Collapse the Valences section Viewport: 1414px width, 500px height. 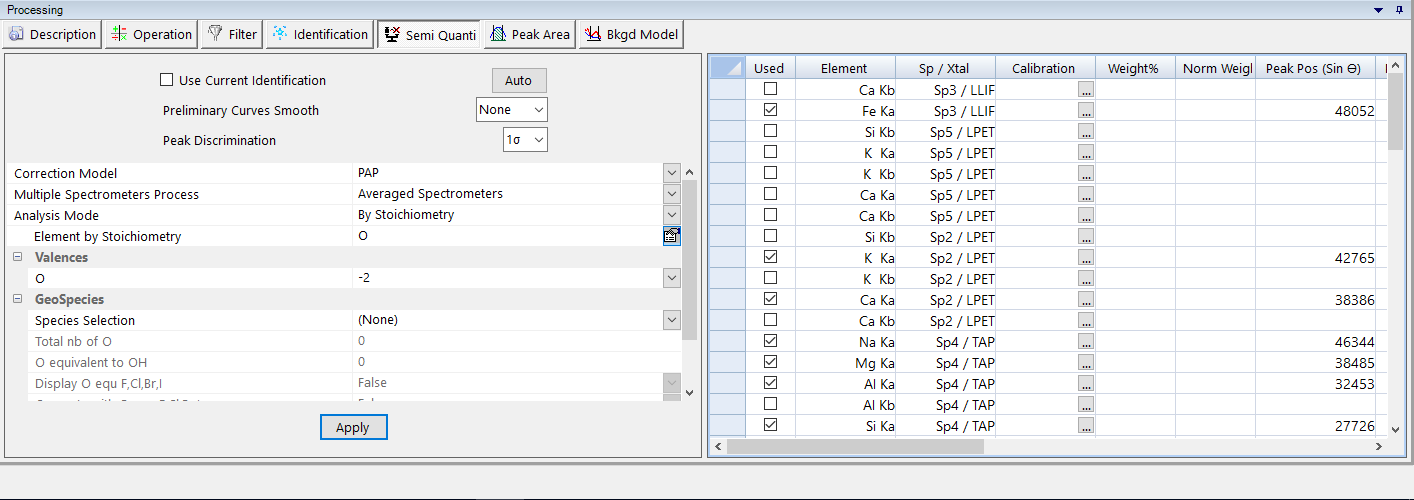click(17, 257)
